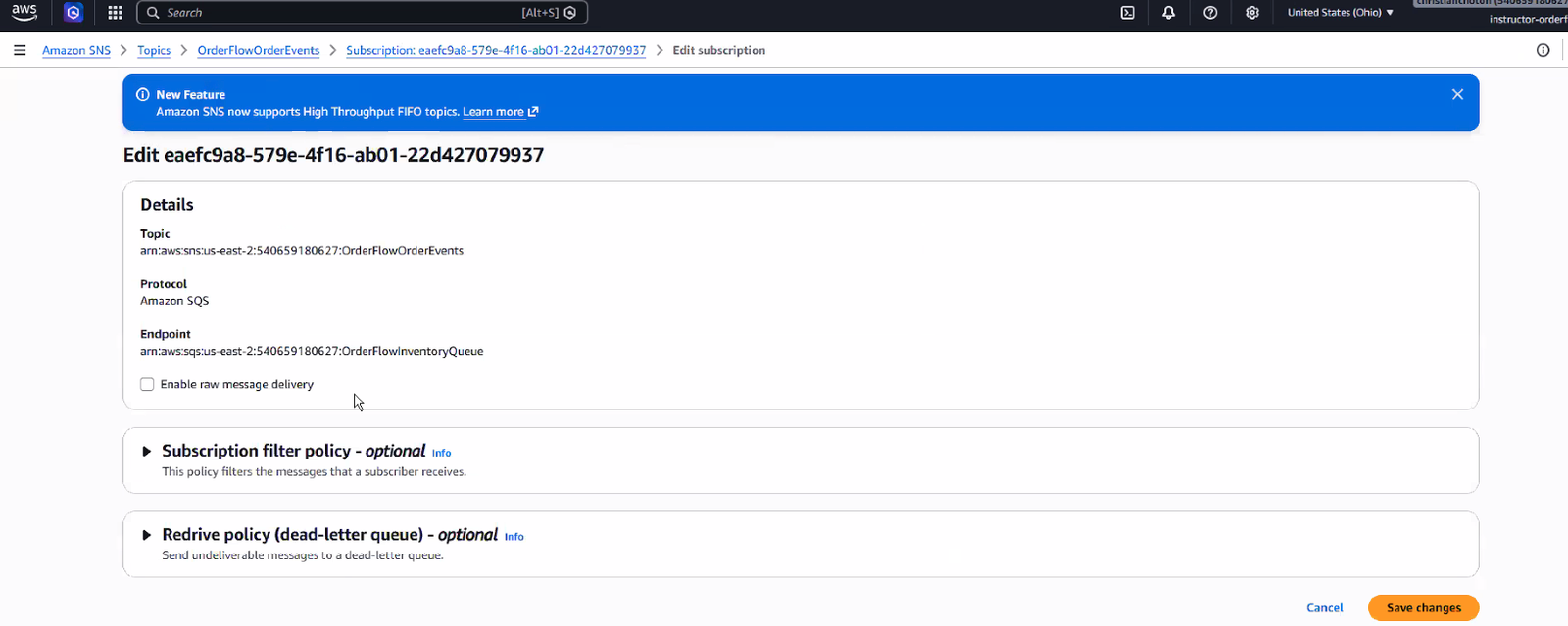Open the settings gear icon

[1252, 13]
